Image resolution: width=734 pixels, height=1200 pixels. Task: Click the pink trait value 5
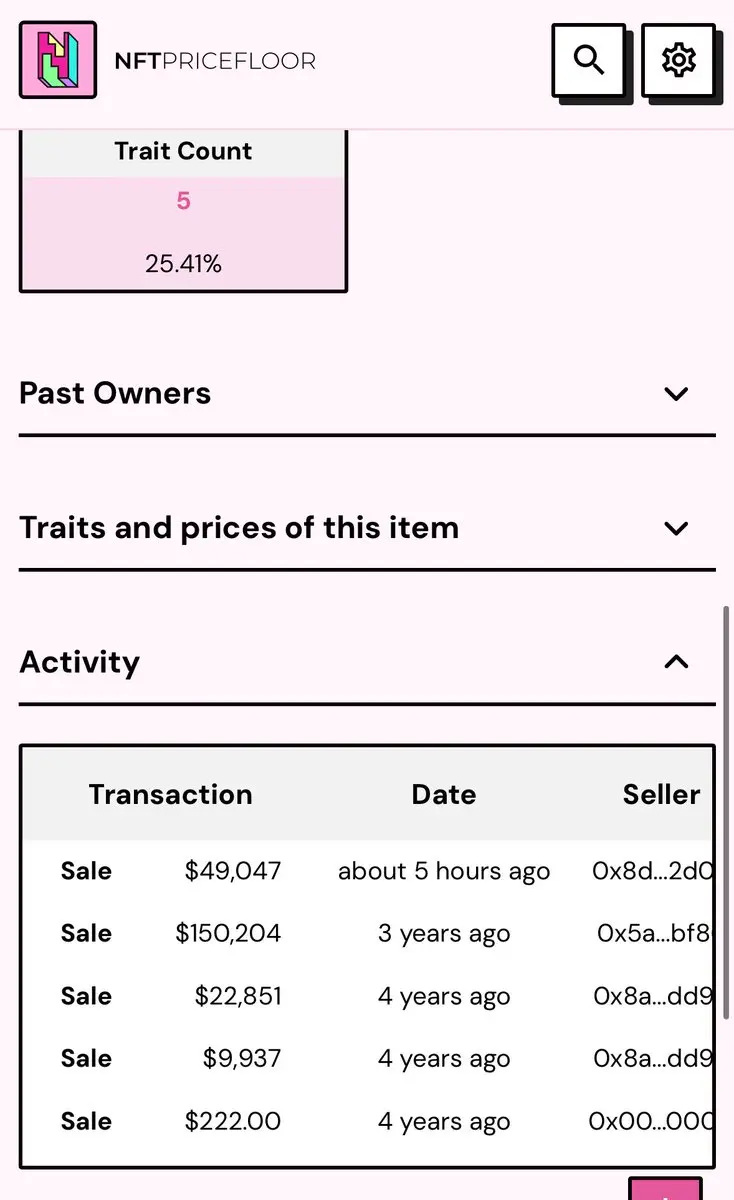click(x=183, y=201)
